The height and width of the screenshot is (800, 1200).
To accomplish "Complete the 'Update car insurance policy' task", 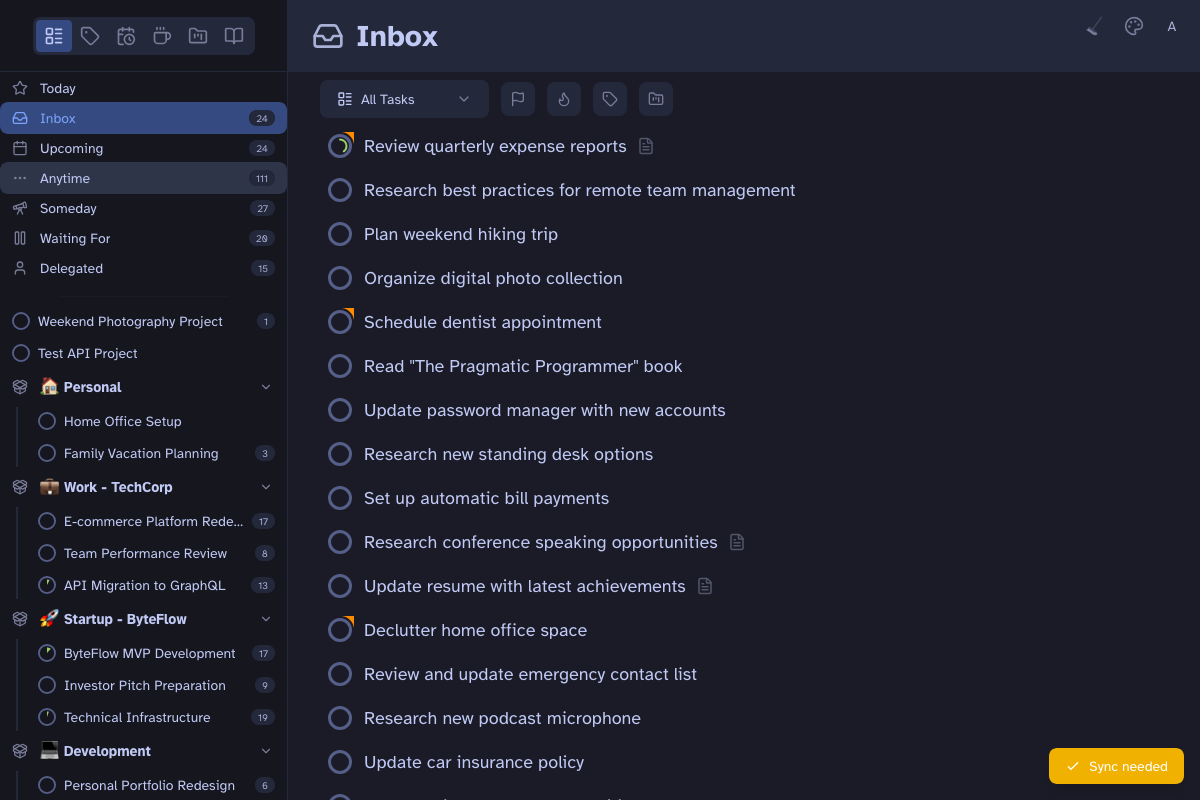I will point(340,762).
